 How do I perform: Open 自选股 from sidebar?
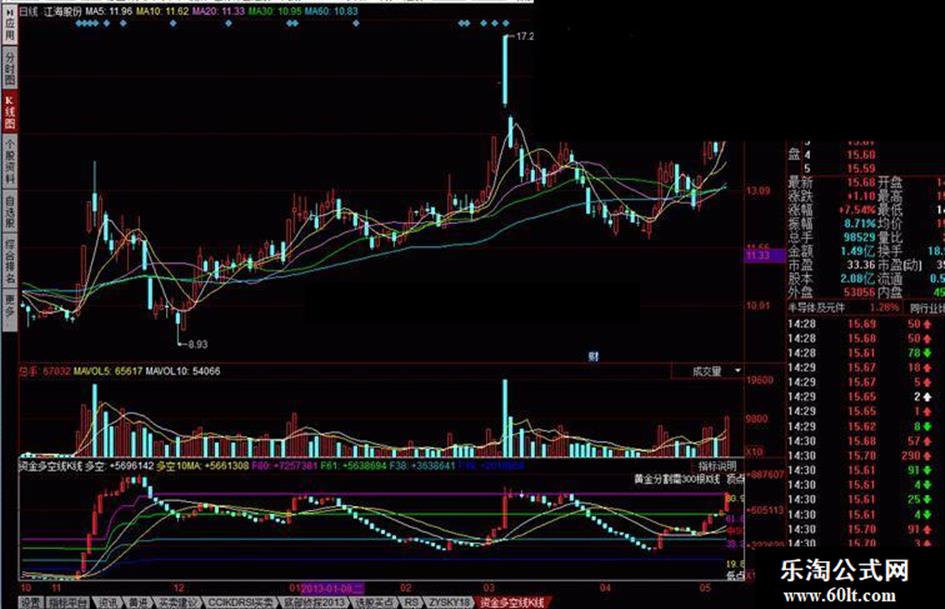click(x=10, y=210)
